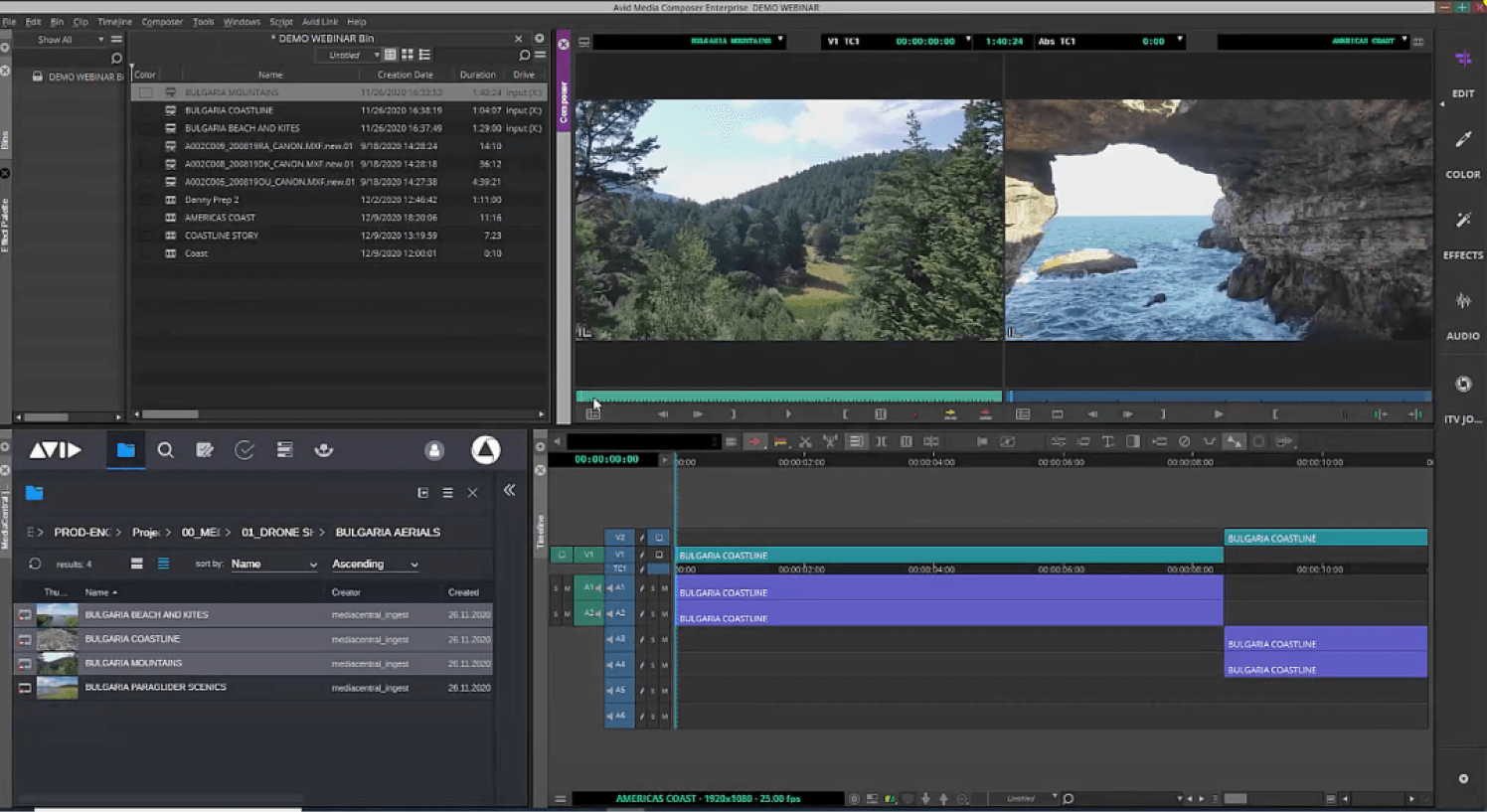Viewport: 1487px width, 812px height.
Task: Go to 01_DRONE breadcrumb folder
Action: pyautogui.click(x=277, y=532)
